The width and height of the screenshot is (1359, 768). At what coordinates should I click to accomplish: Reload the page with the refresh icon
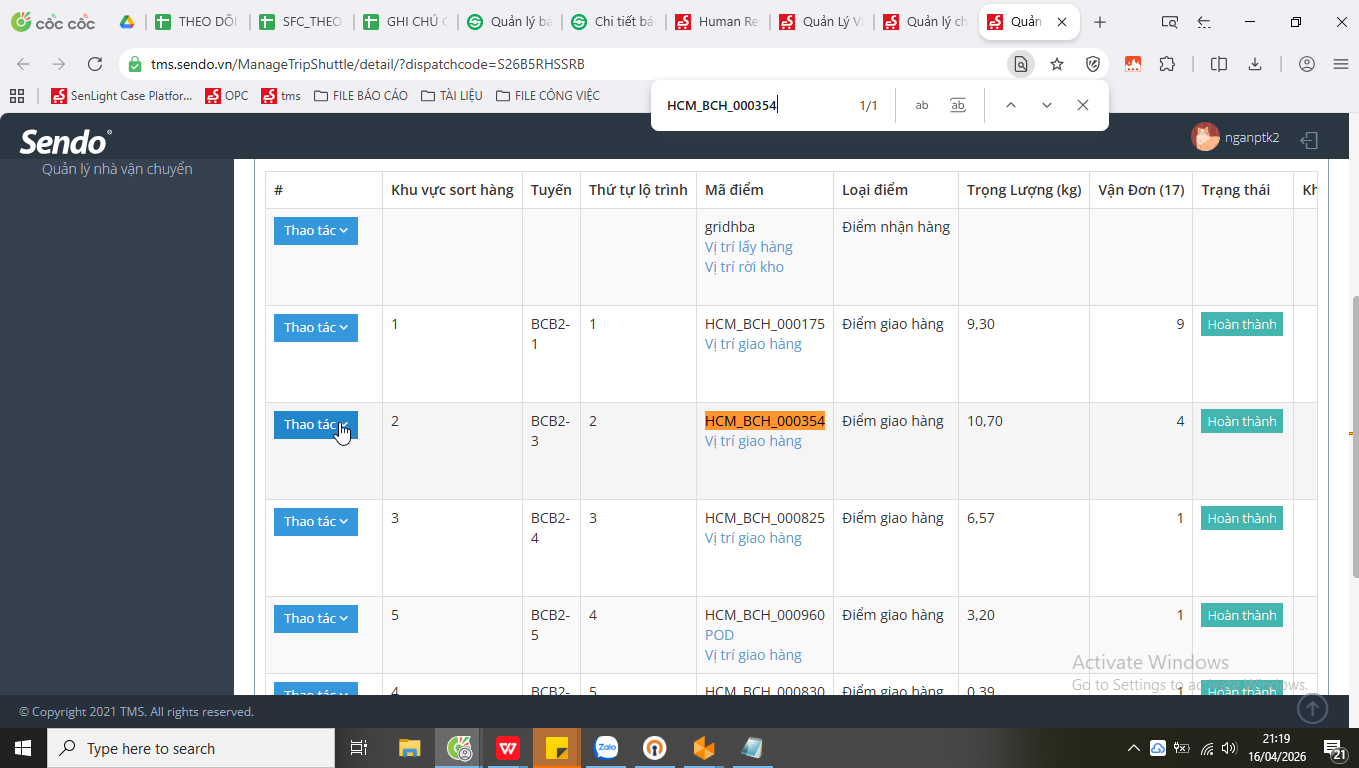95,64
